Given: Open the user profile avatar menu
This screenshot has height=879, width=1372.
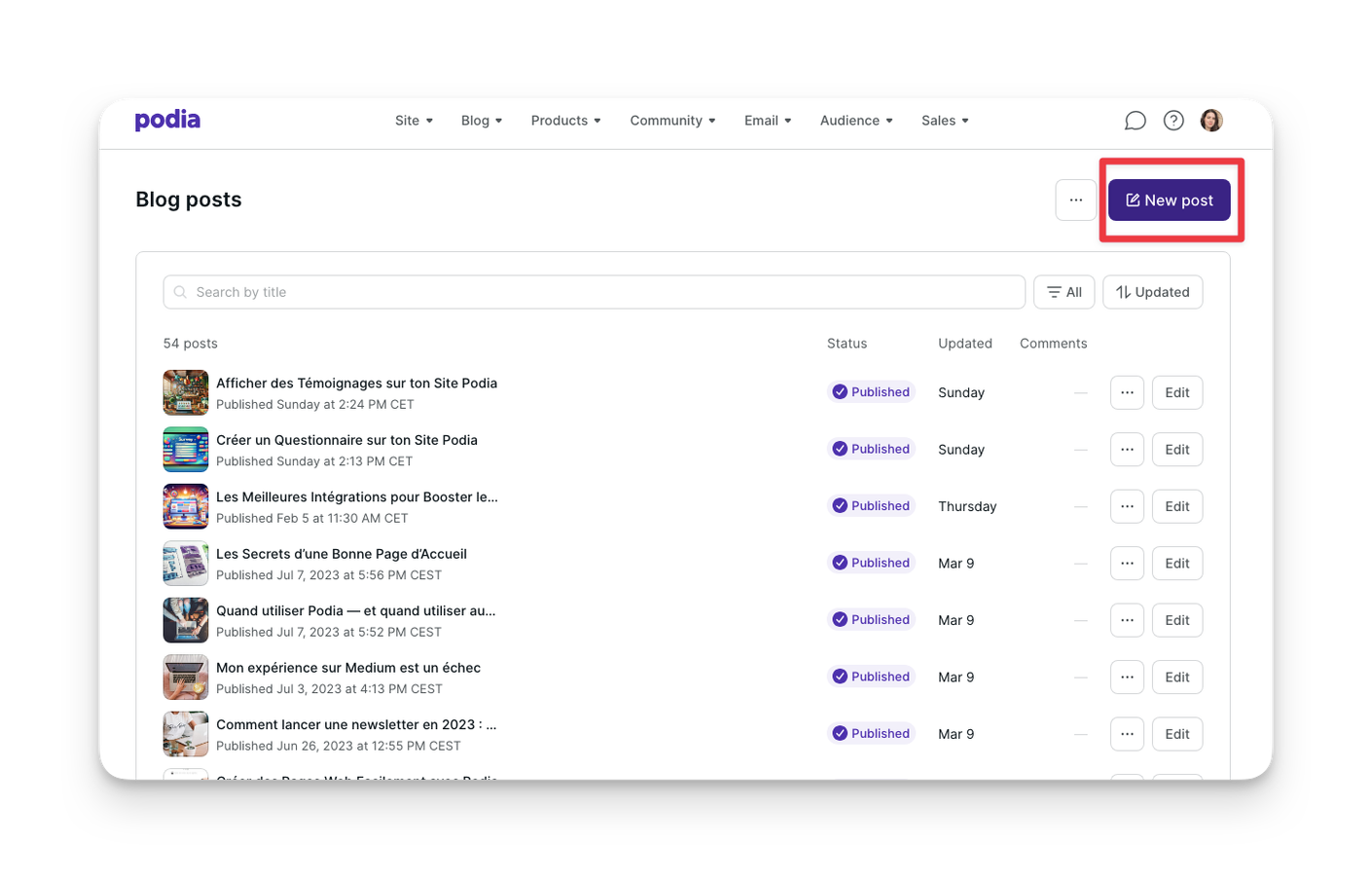Looking at the screenshot, I should coord(1211,121).
